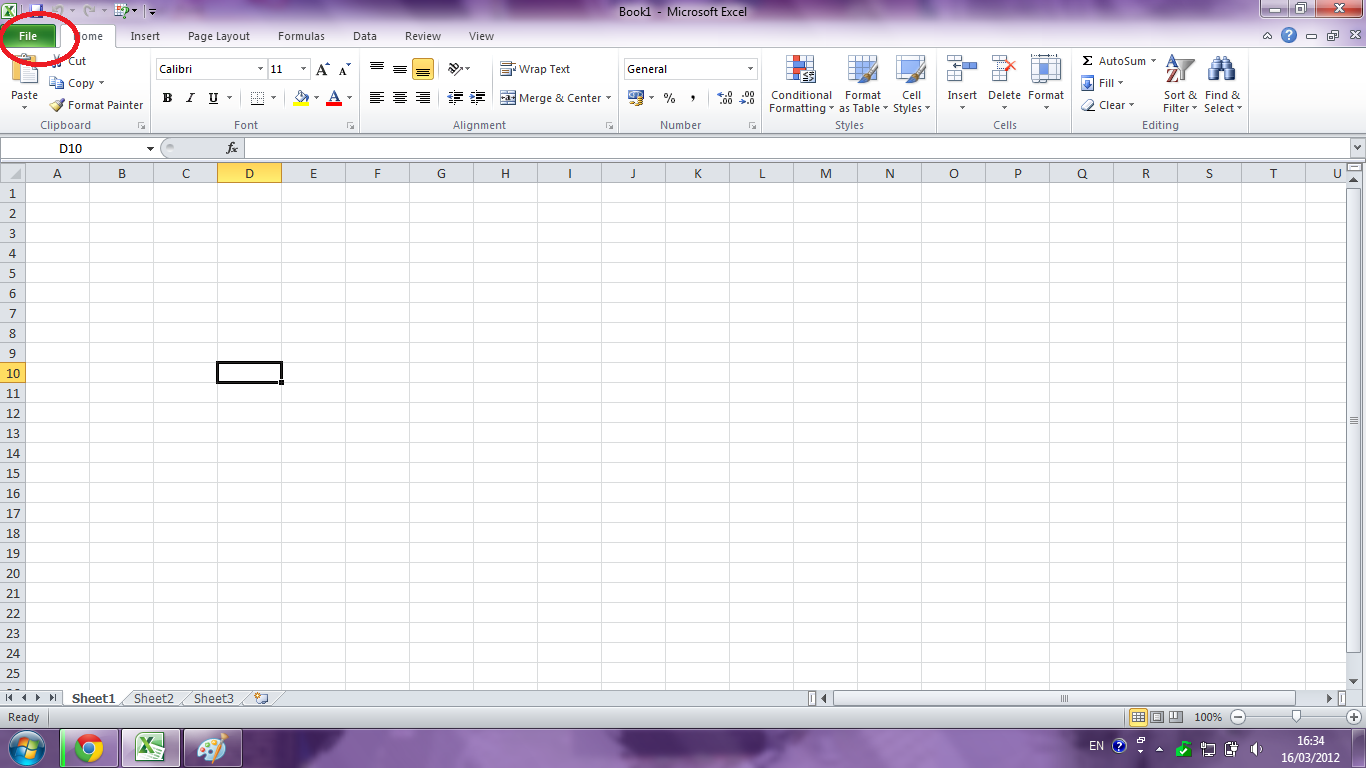Viewport: 1366px width, 768px height.
Task: Open the File tab
Action: point(28,36)
